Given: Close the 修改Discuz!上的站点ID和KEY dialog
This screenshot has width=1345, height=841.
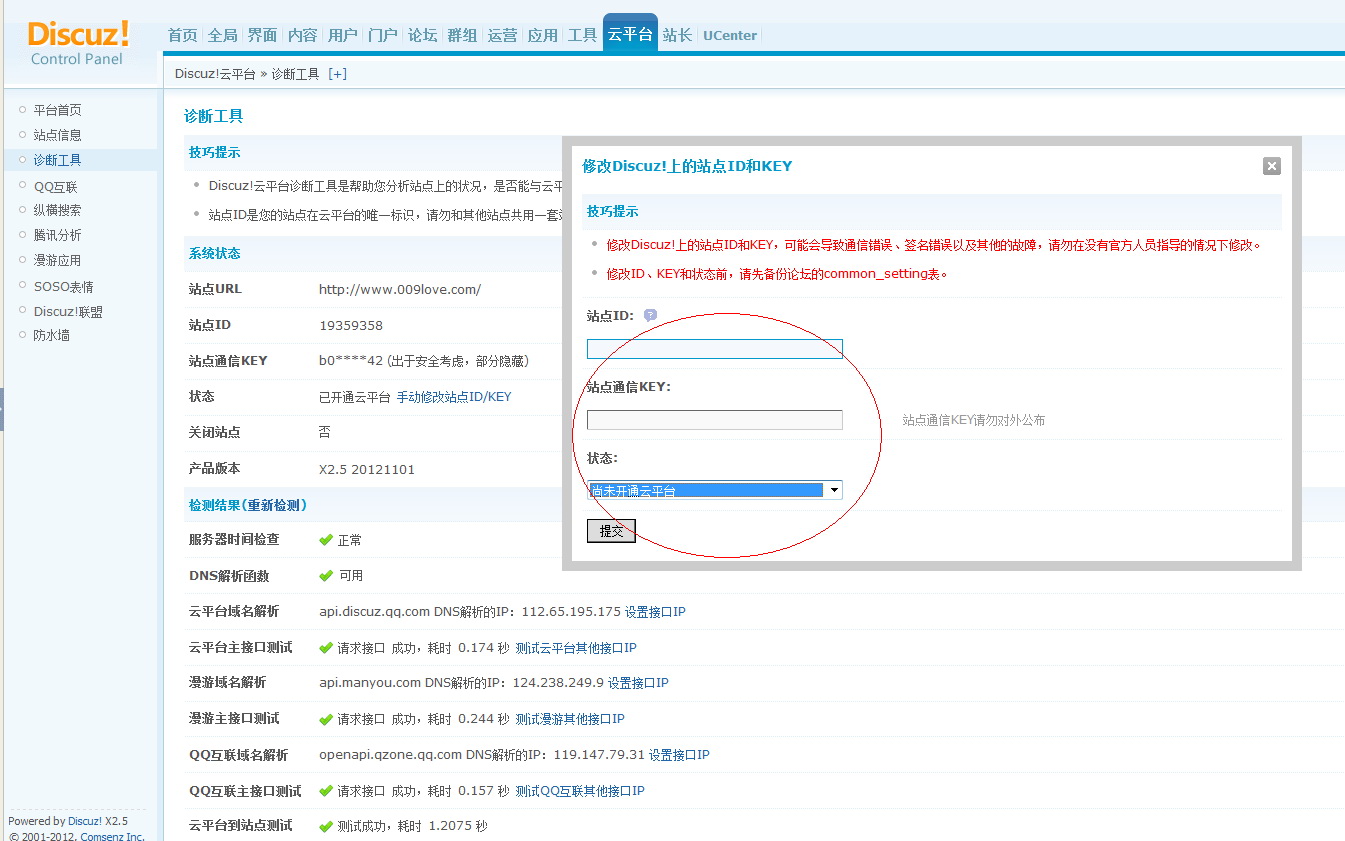Looking at the screenshot, I should [1271, 166].
